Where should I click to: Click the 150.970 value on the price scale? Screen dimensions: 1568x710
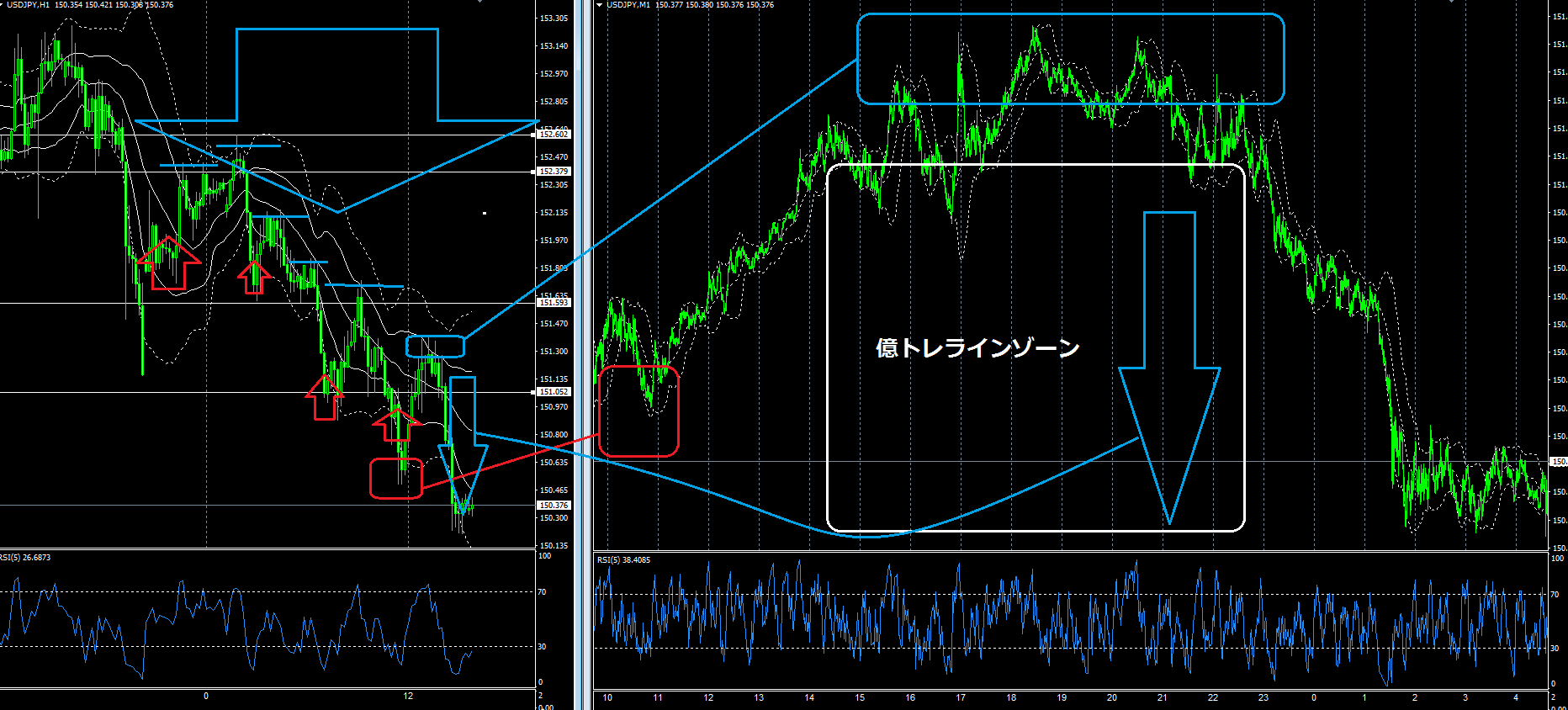pos(554,407)
